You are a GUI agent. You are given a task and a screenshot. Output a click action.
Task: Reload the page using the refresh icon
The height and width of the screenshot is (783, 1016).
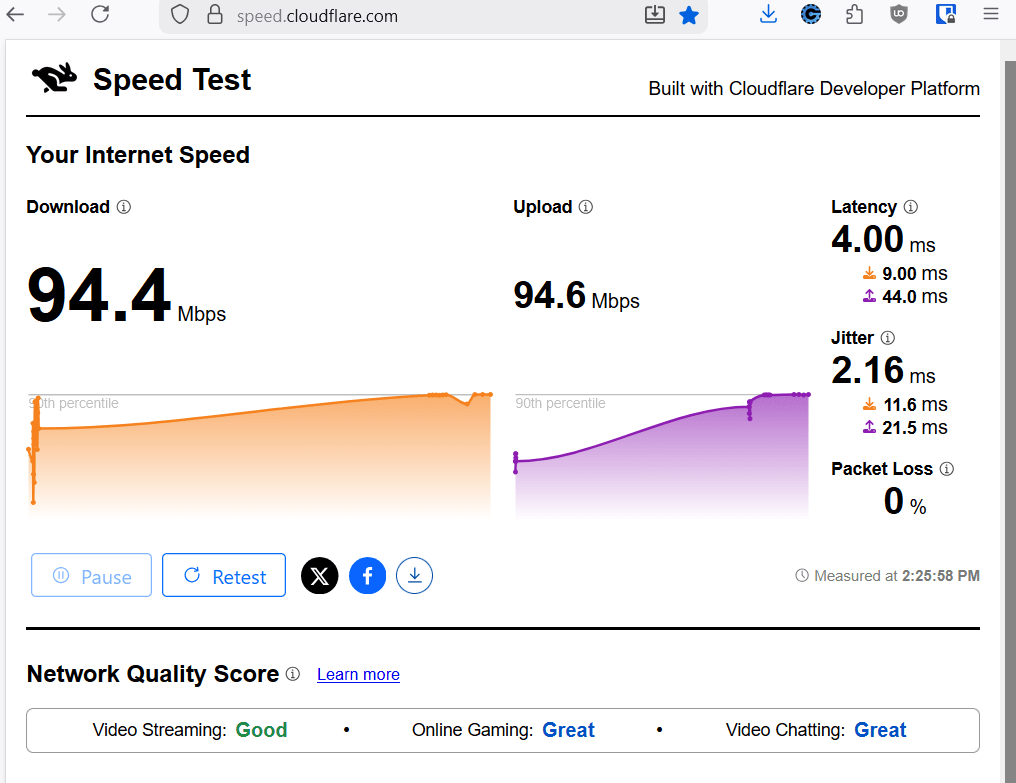100,14
